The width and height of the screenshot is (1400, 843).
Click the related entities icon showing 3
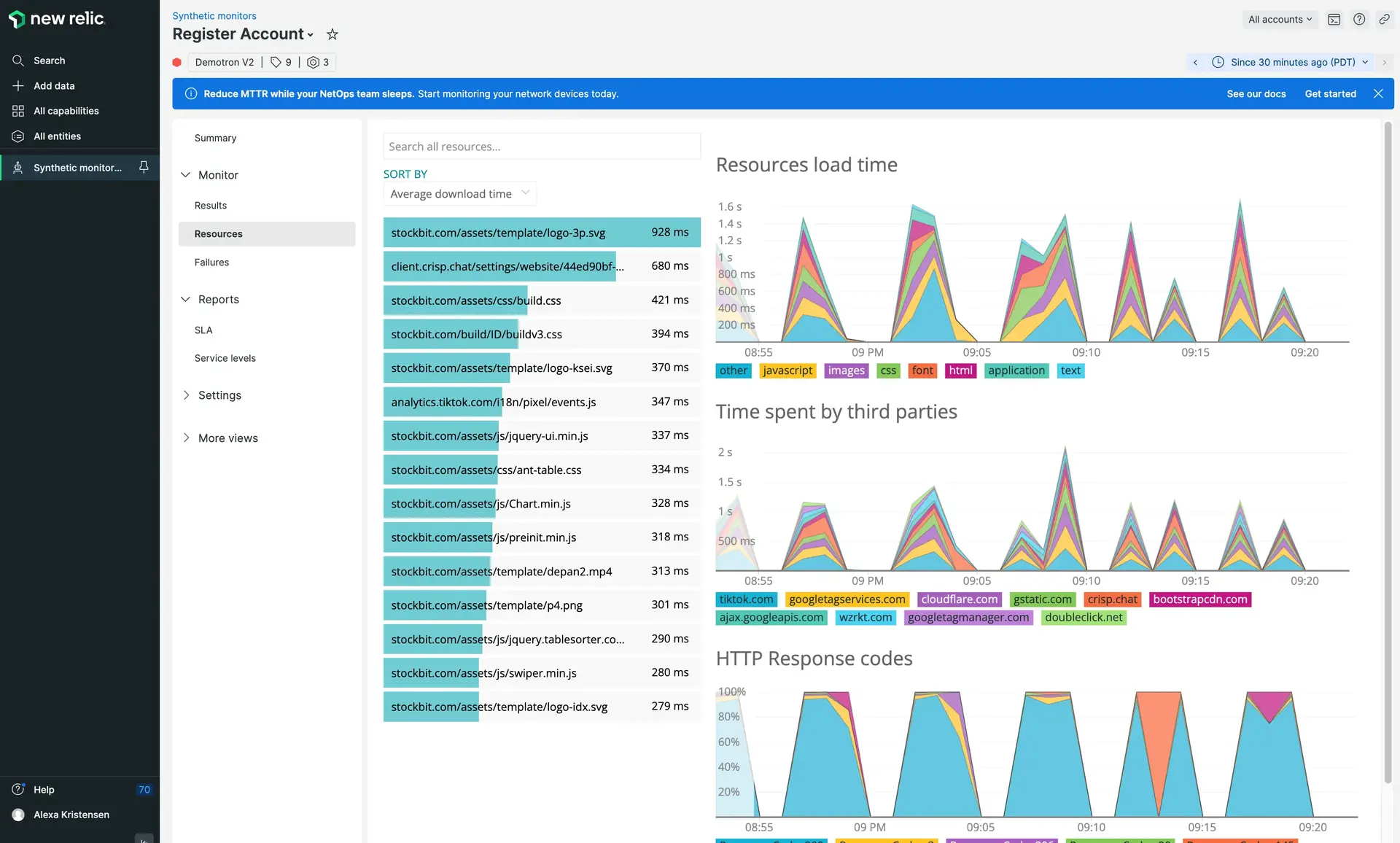pos(318,63)
